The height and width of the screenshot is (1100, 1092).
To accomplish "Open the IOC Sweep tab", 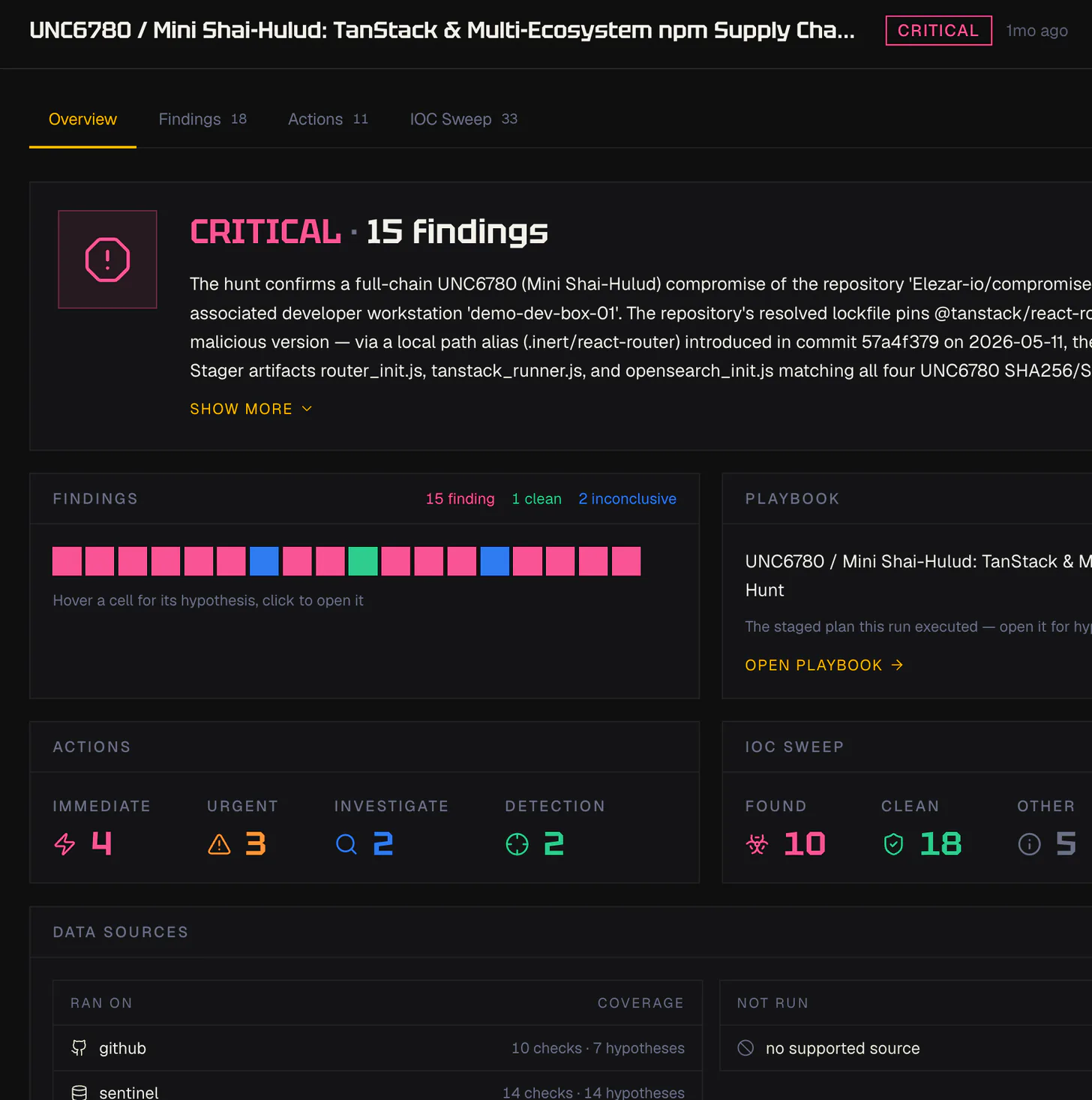I will (463, 119).
